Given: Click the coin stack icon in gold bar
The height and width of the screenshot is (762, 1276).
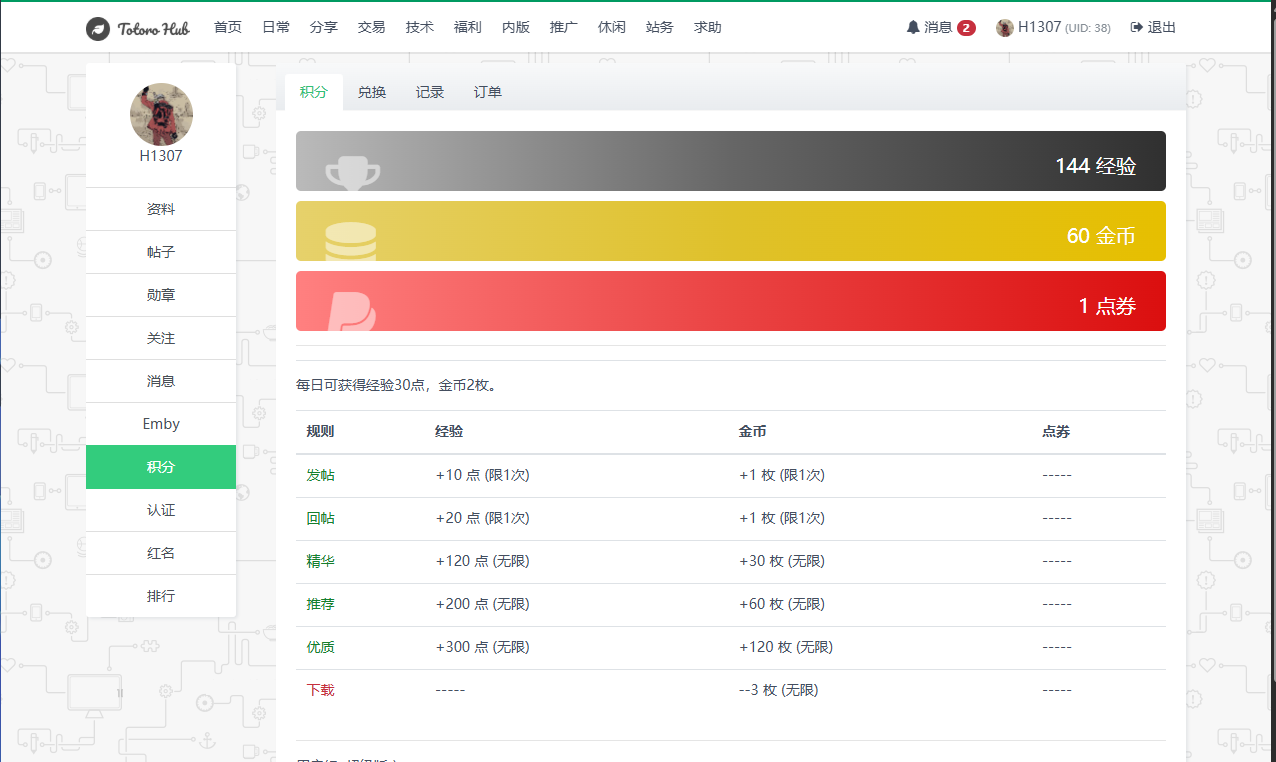Looking at the screenshot, I should coord(351,242).
